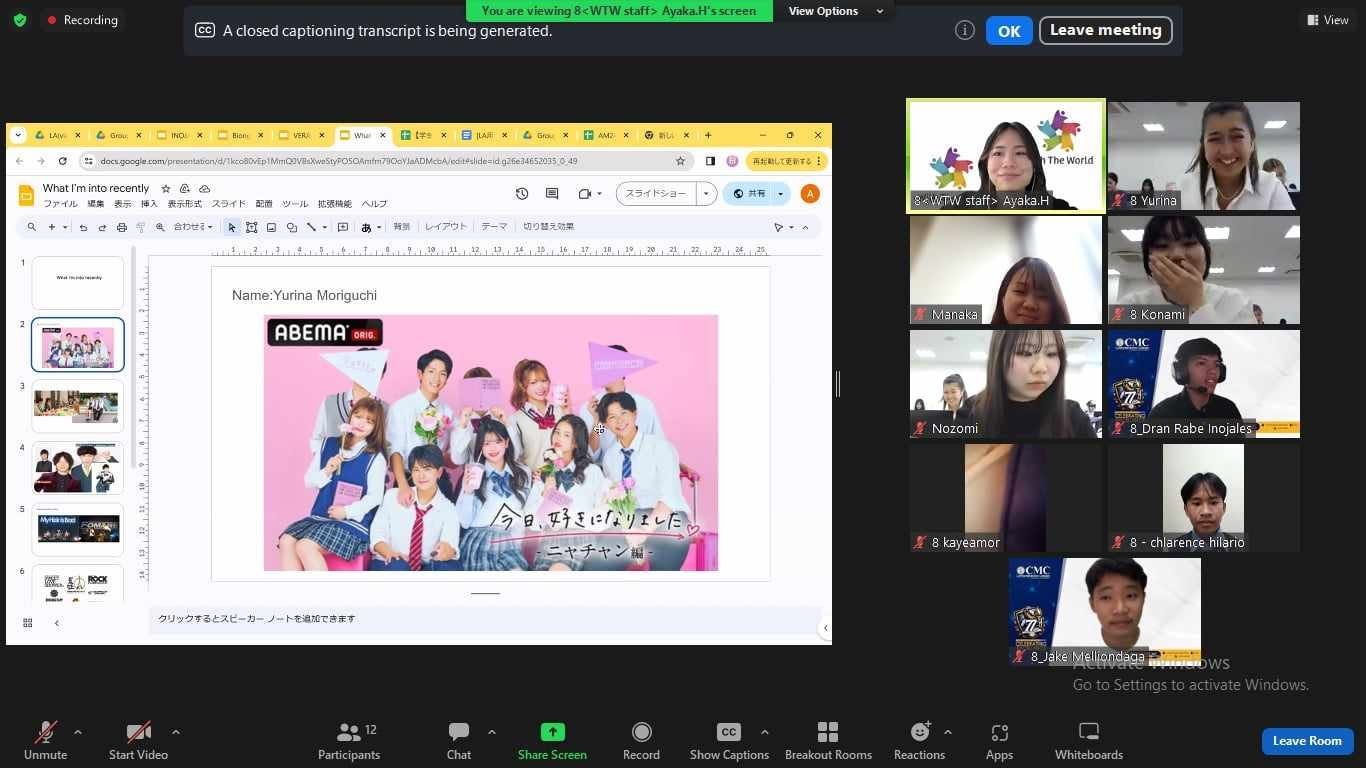Image resolution: width=1366 pixels, height=768 pixels.
Task: Start Video in the Zoom toolbar
Action: [138, 740]
